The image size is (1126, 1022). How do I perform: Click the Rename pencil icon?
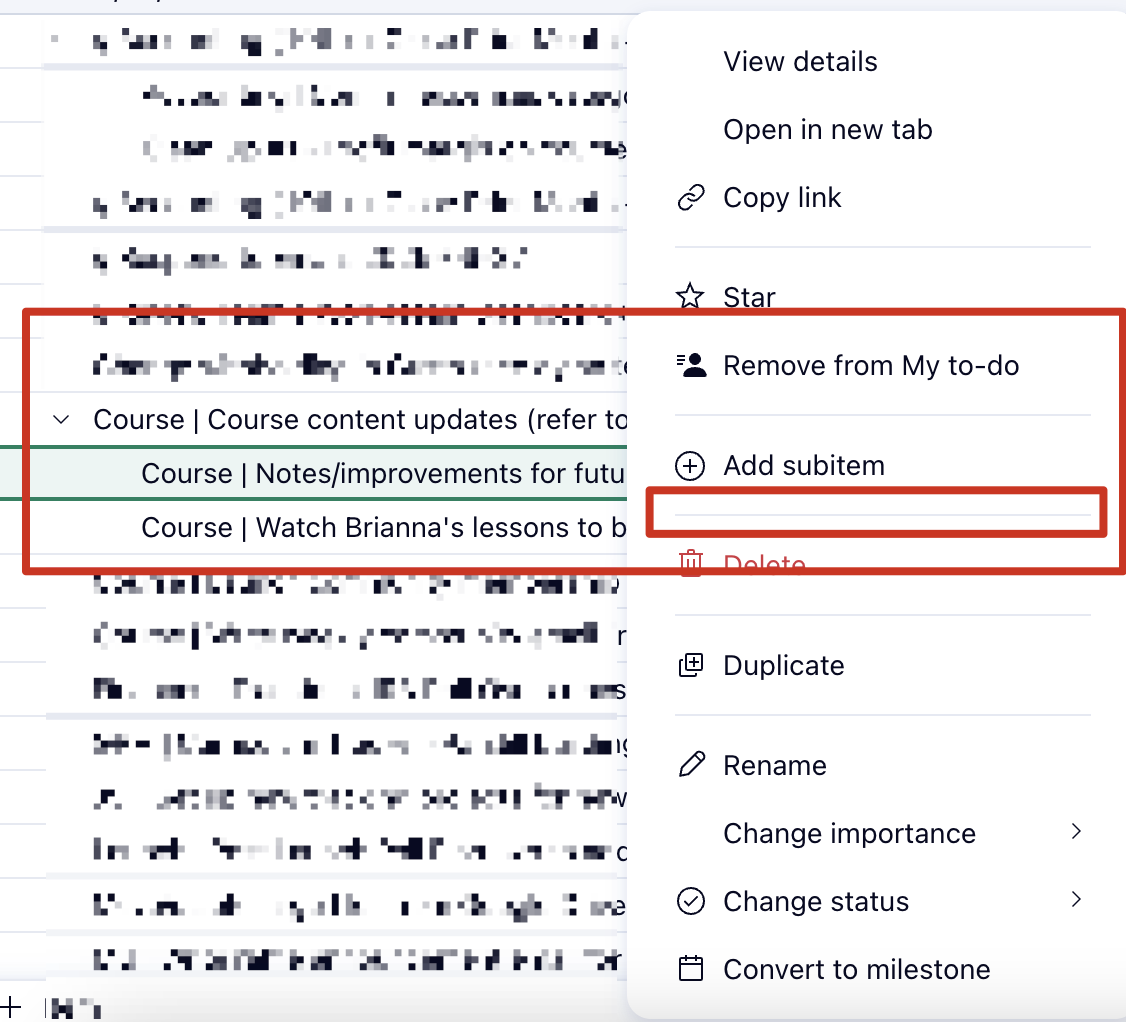(x=691, y=765)
